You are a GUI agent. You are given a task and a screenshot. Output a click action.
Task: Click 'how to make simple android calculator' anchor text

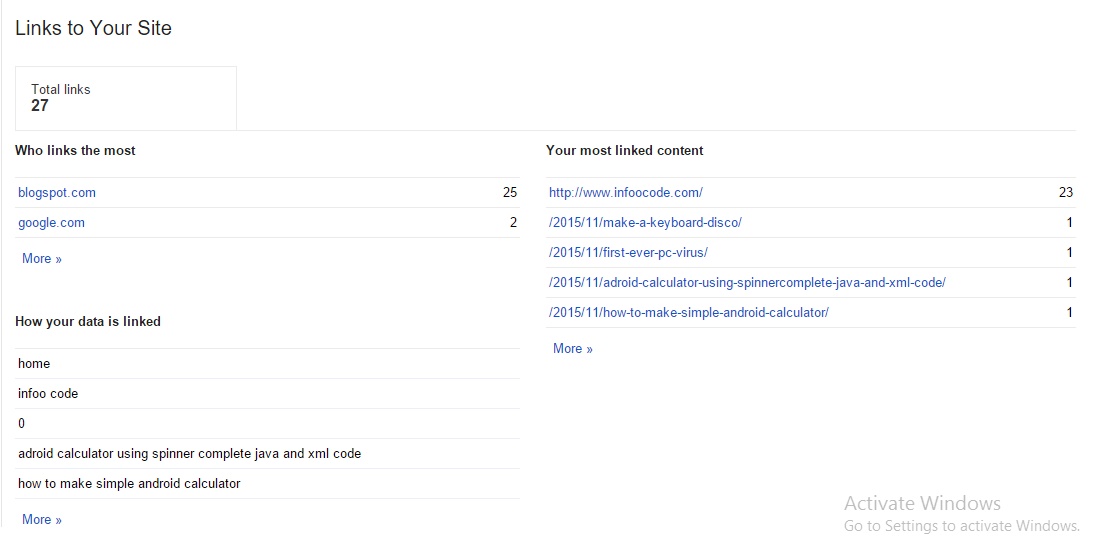click(x=129, y=484)
